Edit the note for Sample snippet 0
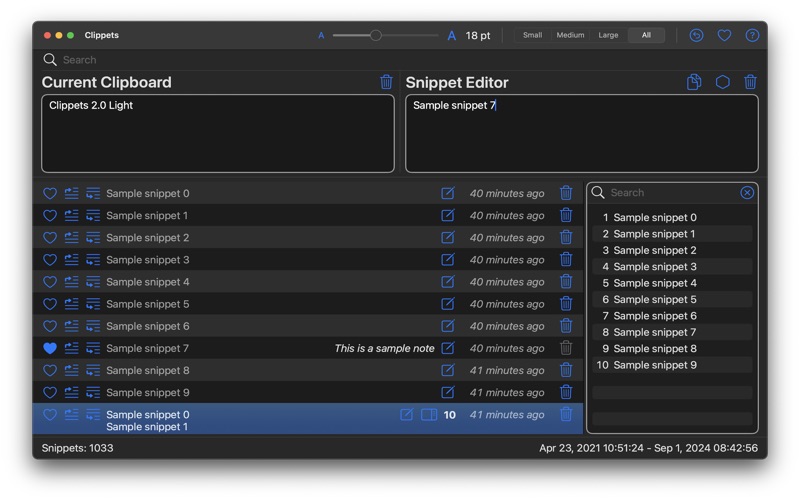The image size is (800, 500). [447, 193]
